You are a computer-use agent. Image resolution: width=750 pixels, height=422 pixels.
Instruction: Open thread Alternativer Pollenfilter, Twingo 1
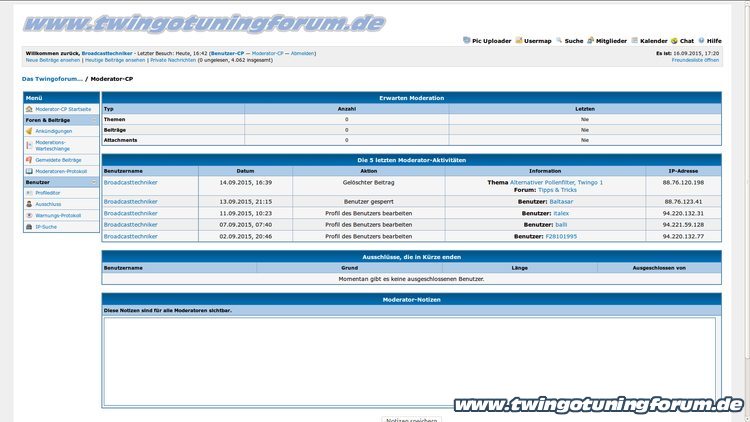pyautogui.click(x=556, y=182)
